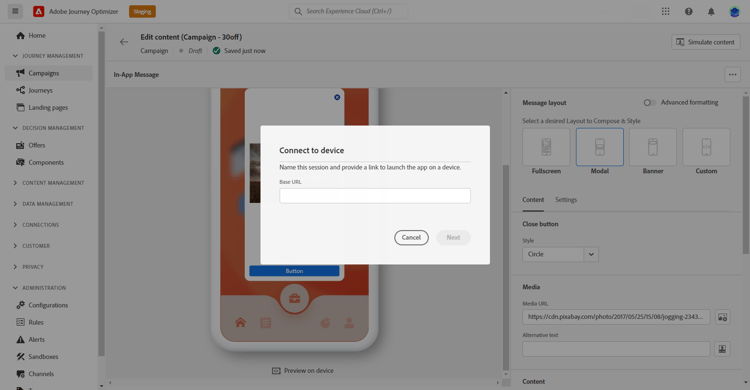This screenshot has height=390, width=750.
Task: Click the back arrow beside Edit content
Action: click(124, 42)
